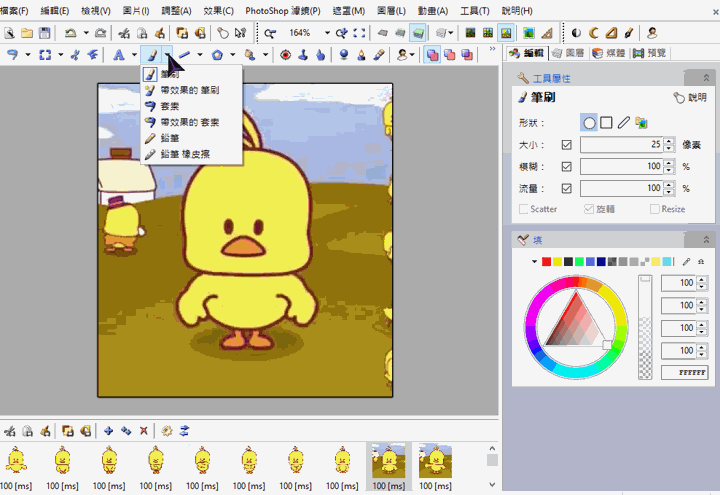Viewport: 720px width, 495px height.
Task: Choose 帶效果的 筆刷 from the brush dropdown list
Action: point(191,90)
